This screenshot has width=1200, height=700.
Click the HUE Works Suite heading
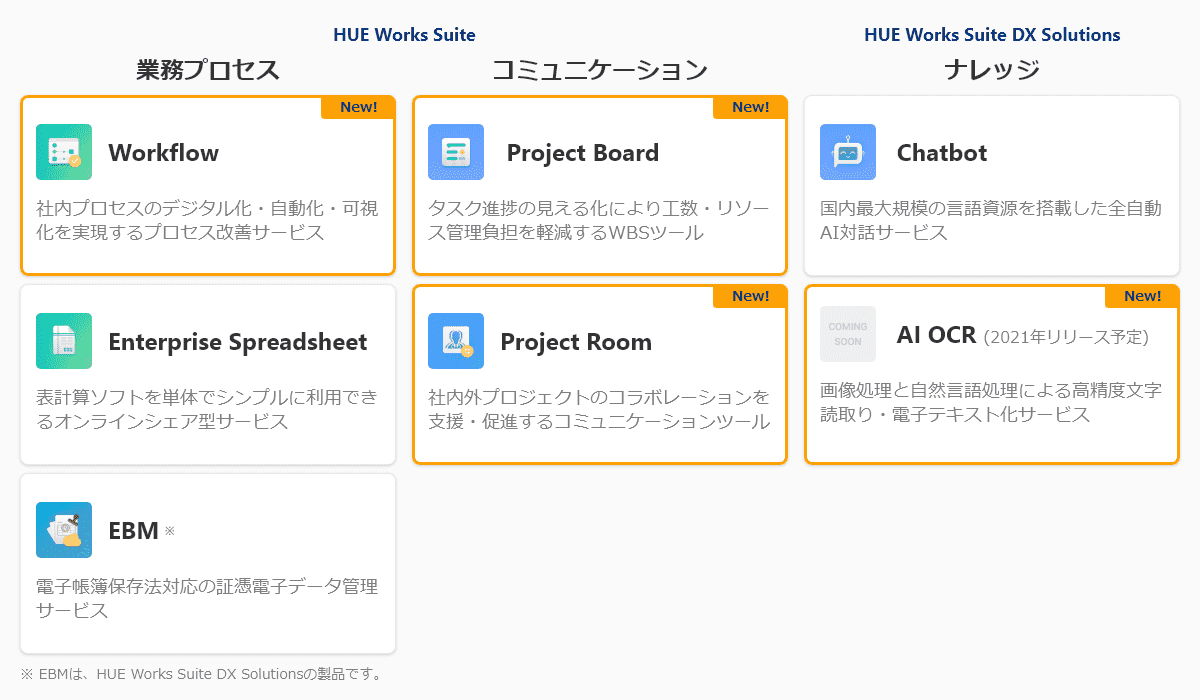point(404,35)
